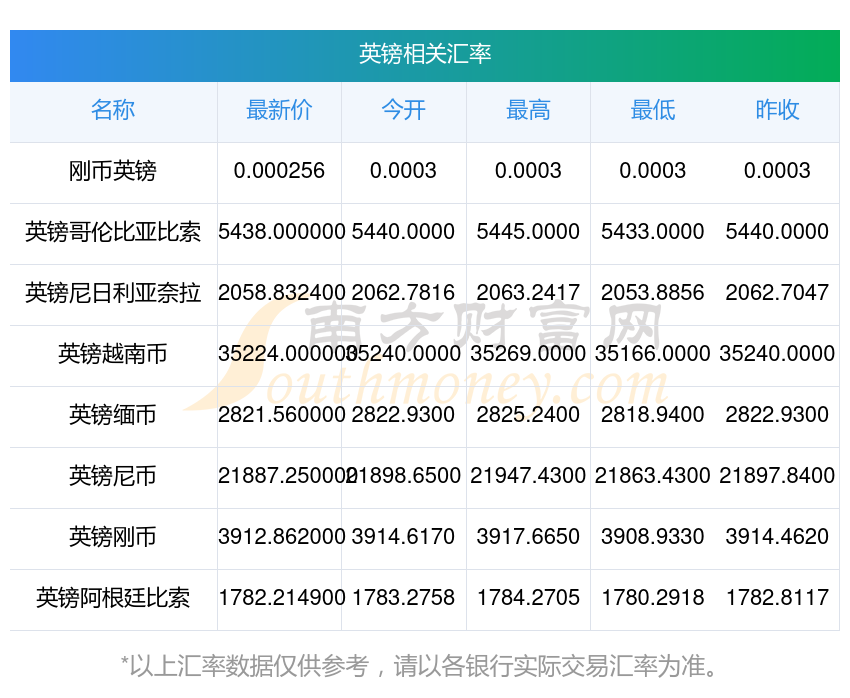This screenshot has height=698, width=850.
Task: Click the high value 2825.2400
Action: pos(528,415)
